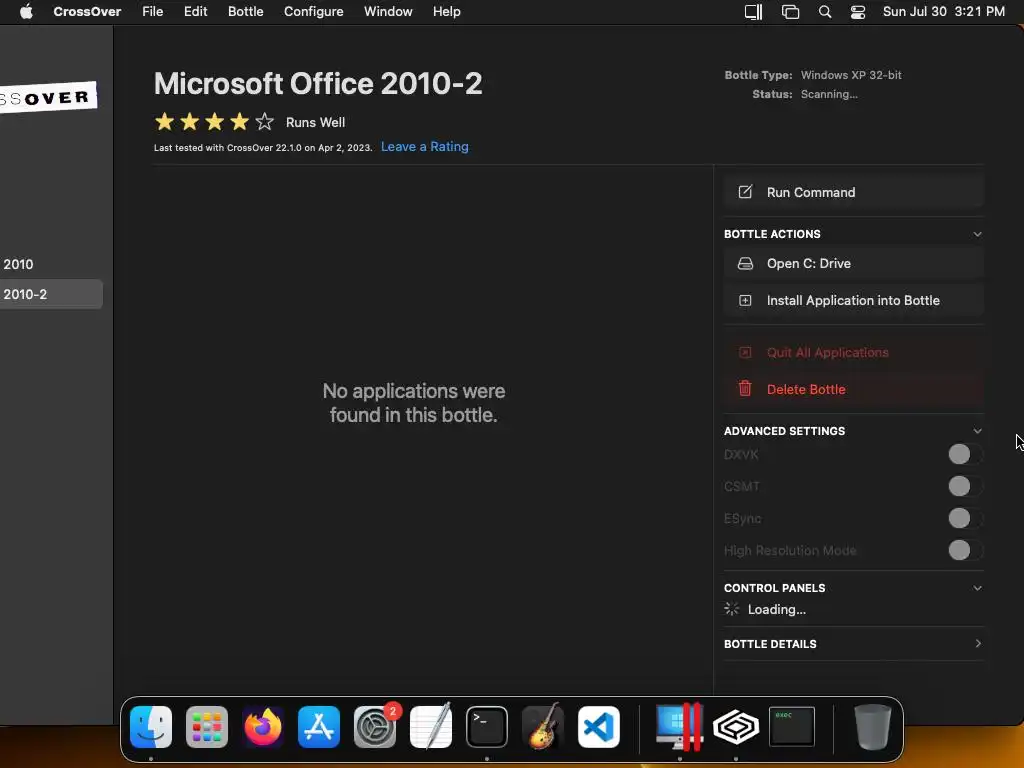Click the fourth rating star
The image size is (1024, 768).
239,121
